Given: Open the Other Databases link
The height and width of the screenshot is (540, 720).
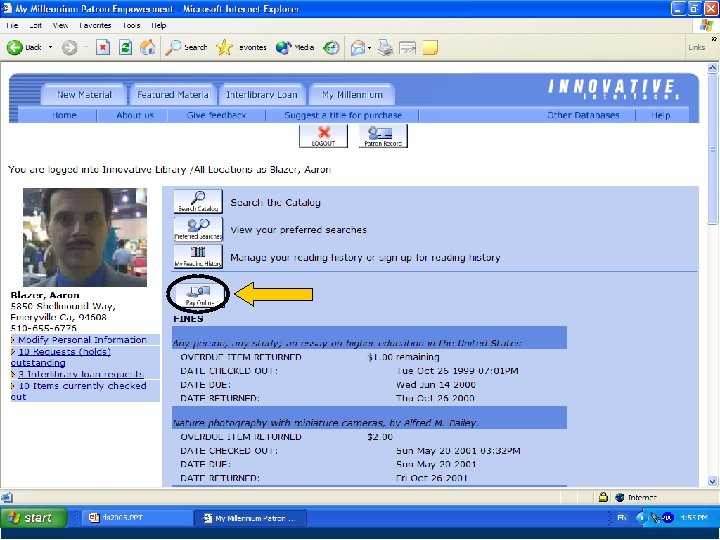Looking at the screenshot, I should point(583,115).
